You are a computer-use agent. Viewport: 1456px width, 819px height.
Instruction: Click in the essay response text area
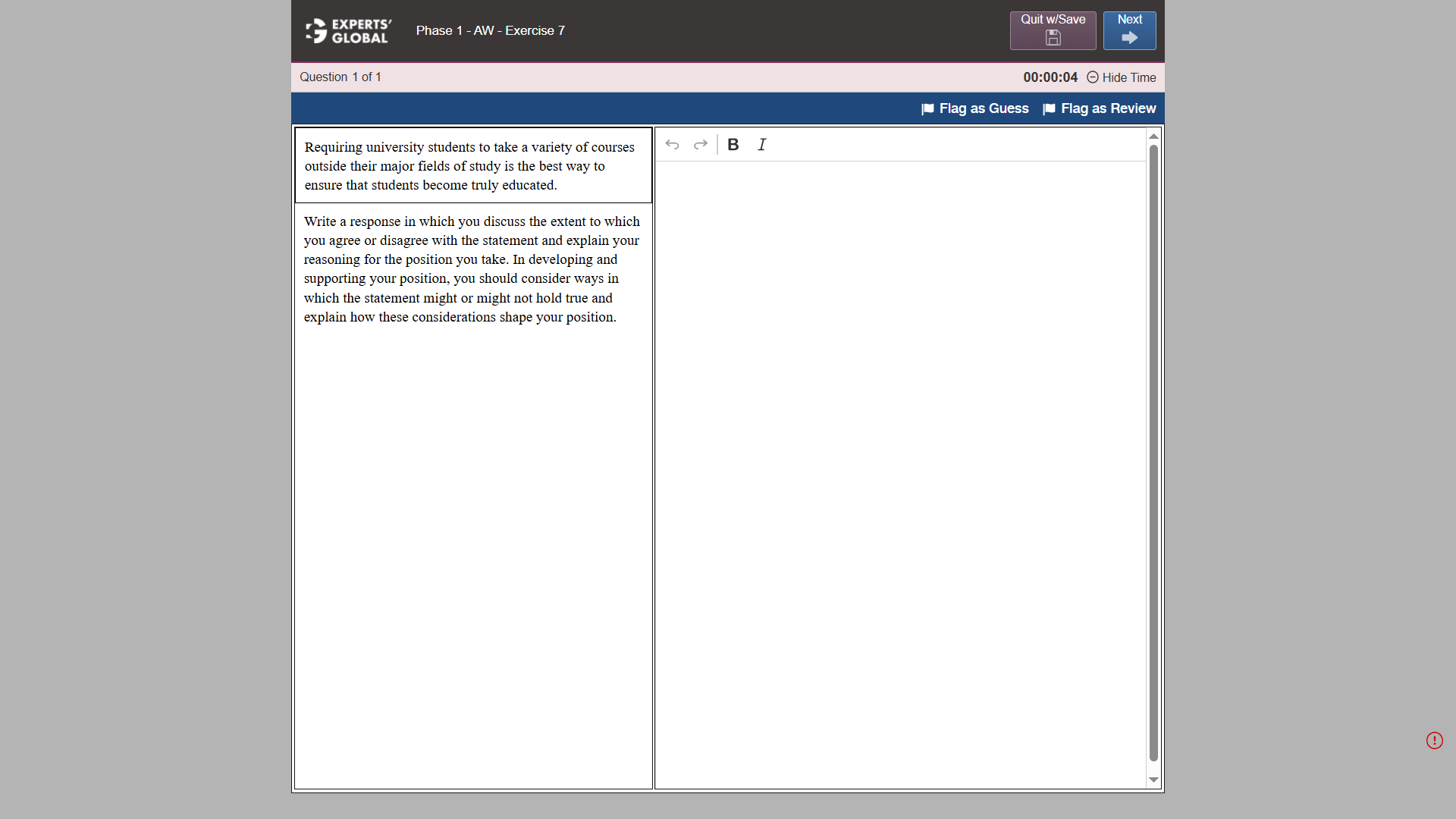pos(900,470)
